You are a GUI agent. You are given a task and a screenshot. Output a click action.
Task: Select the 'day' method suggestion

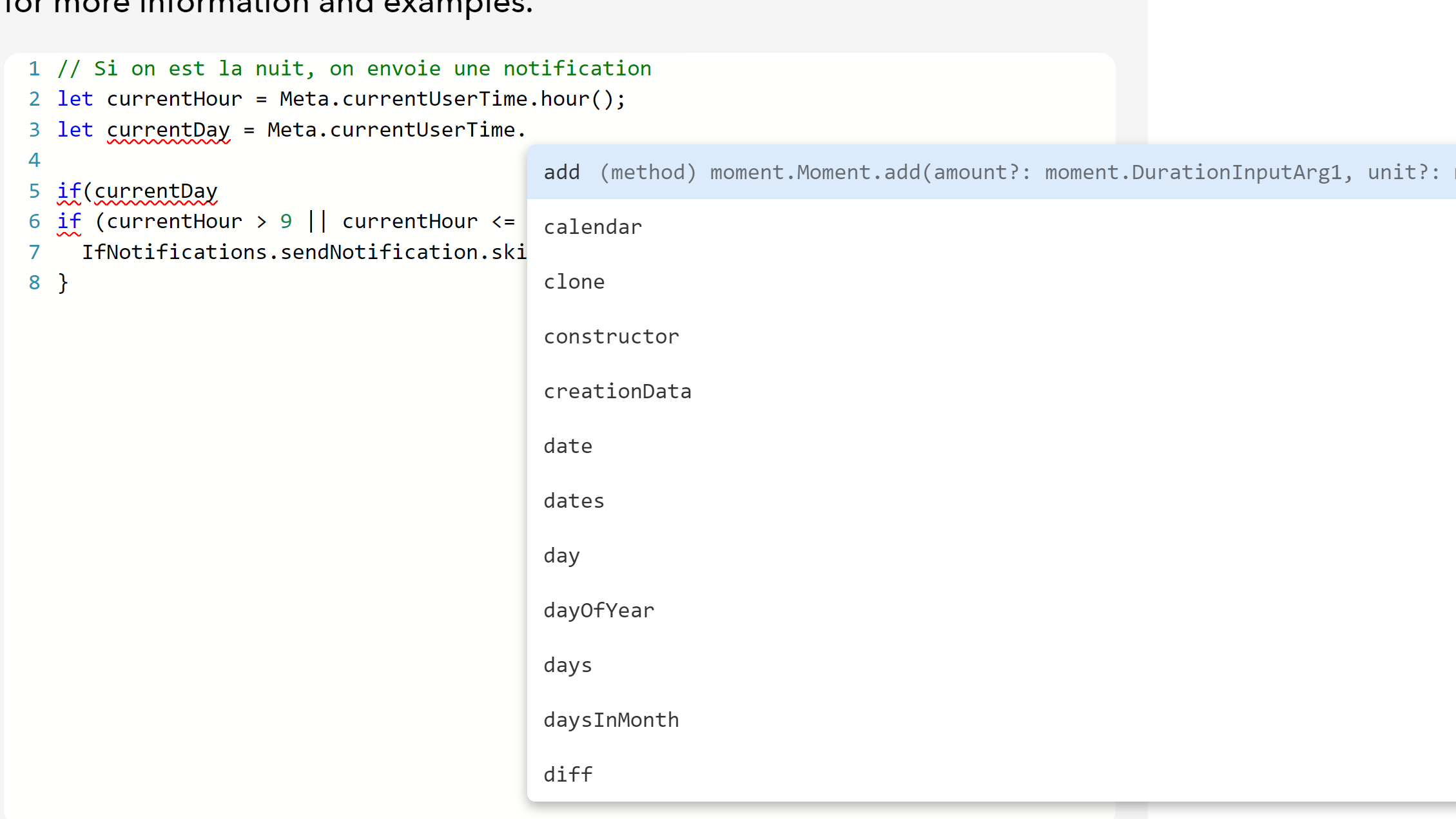click(561, 555)
